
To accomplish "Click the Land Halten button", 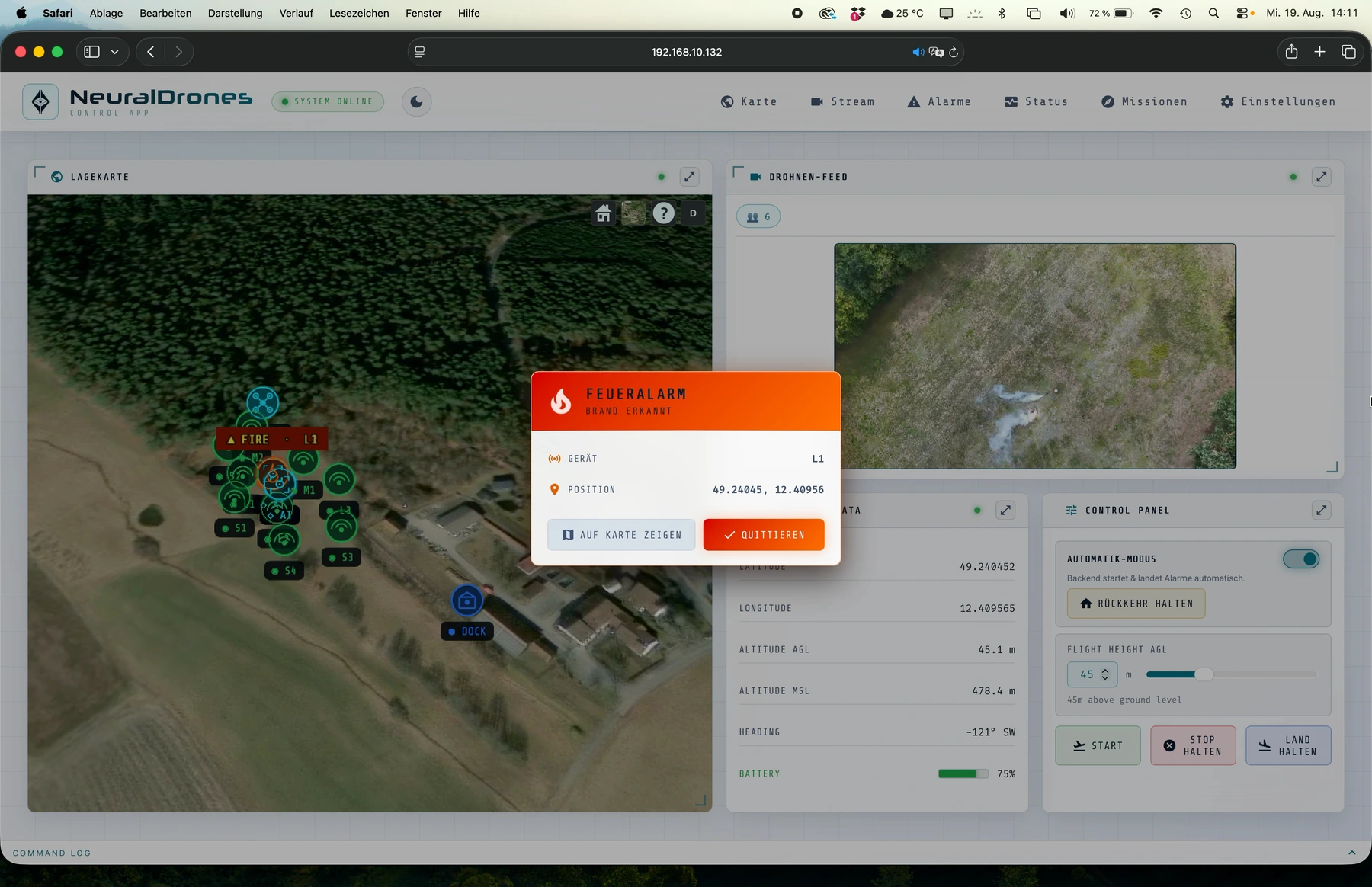I will click(x=1288, y=745).
